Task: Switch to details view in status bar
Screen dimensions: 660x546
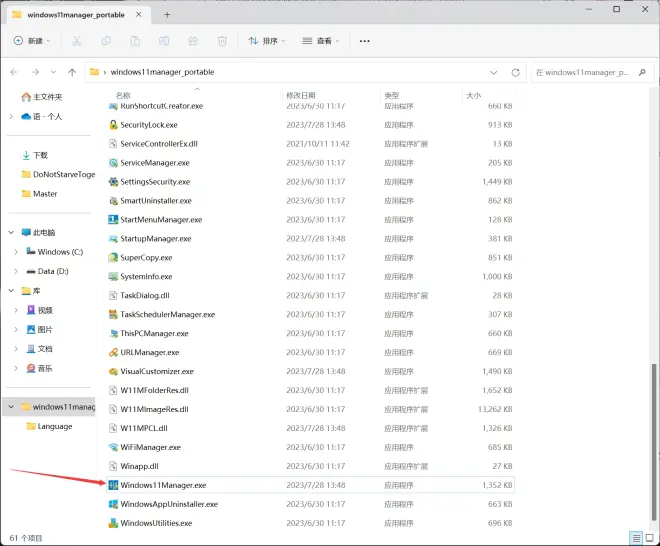Action: pos(636,538)
